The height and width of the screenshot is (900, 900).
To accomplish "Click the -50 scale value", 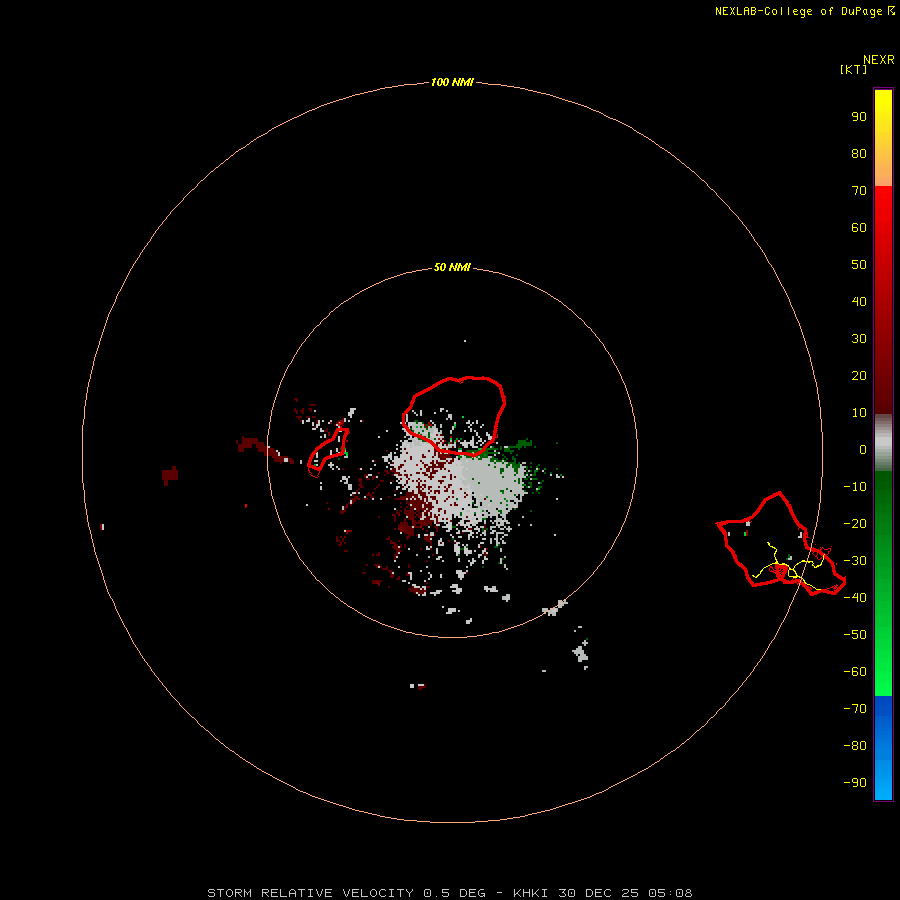I will coord(855,634).
